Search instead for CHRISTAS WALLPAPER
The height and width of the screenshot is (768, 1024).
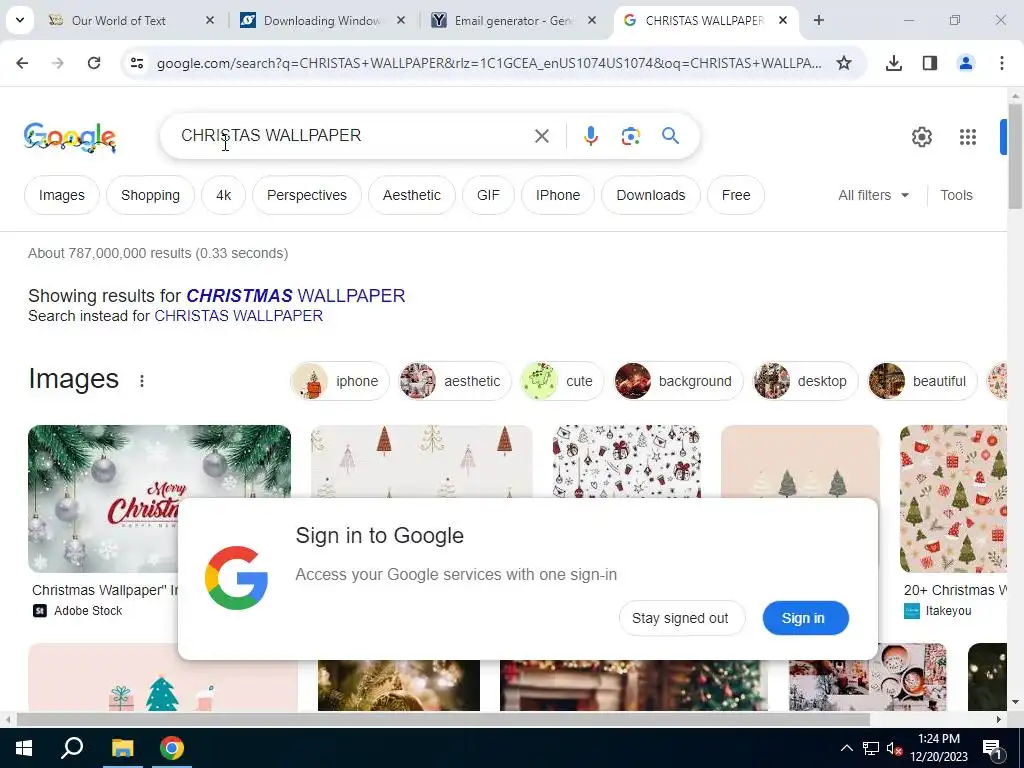[238, 316]
